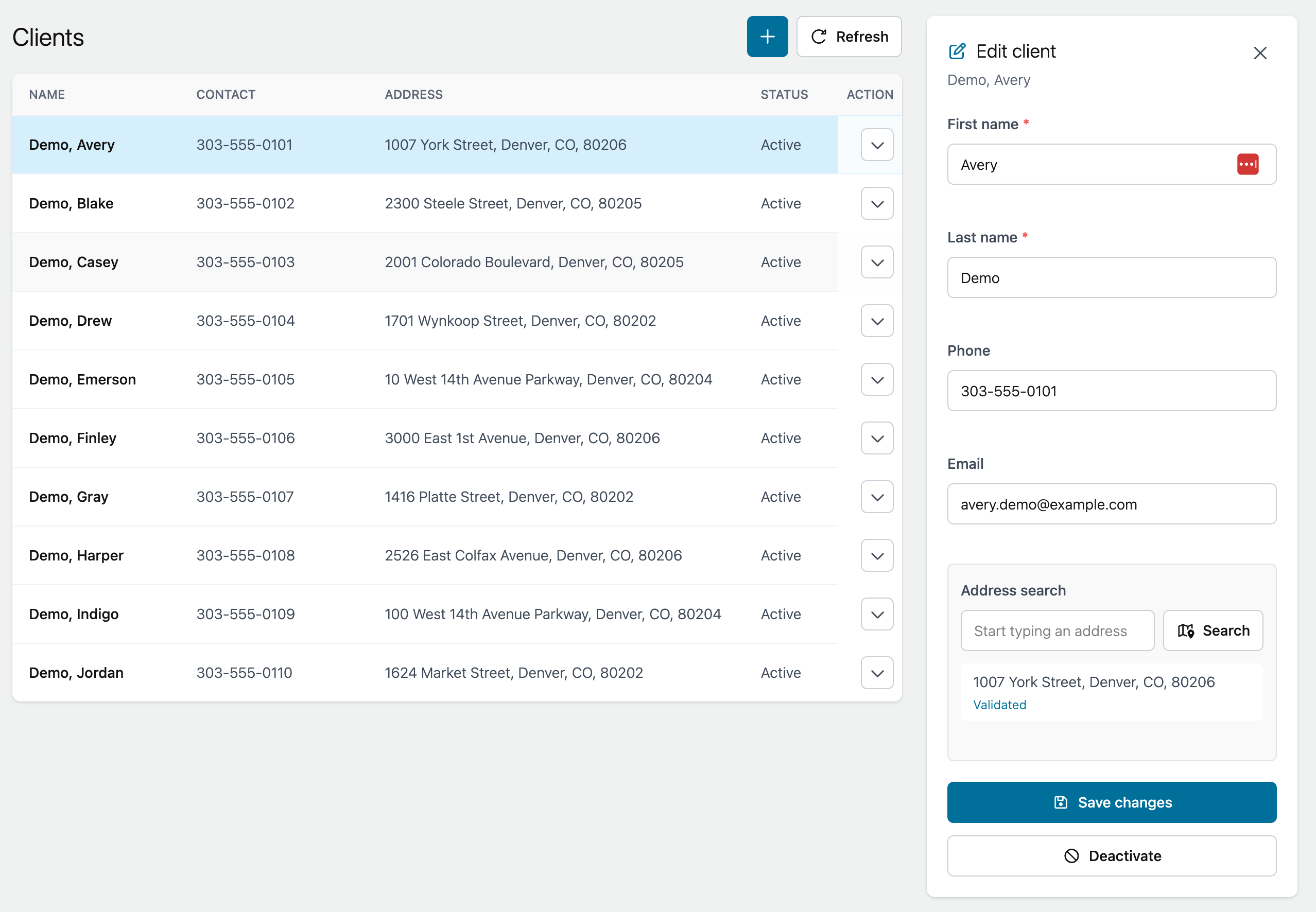Select the Demo, Casey name cell
Image resolution: width=1316 pixels, height=912 pixels.
73,262
